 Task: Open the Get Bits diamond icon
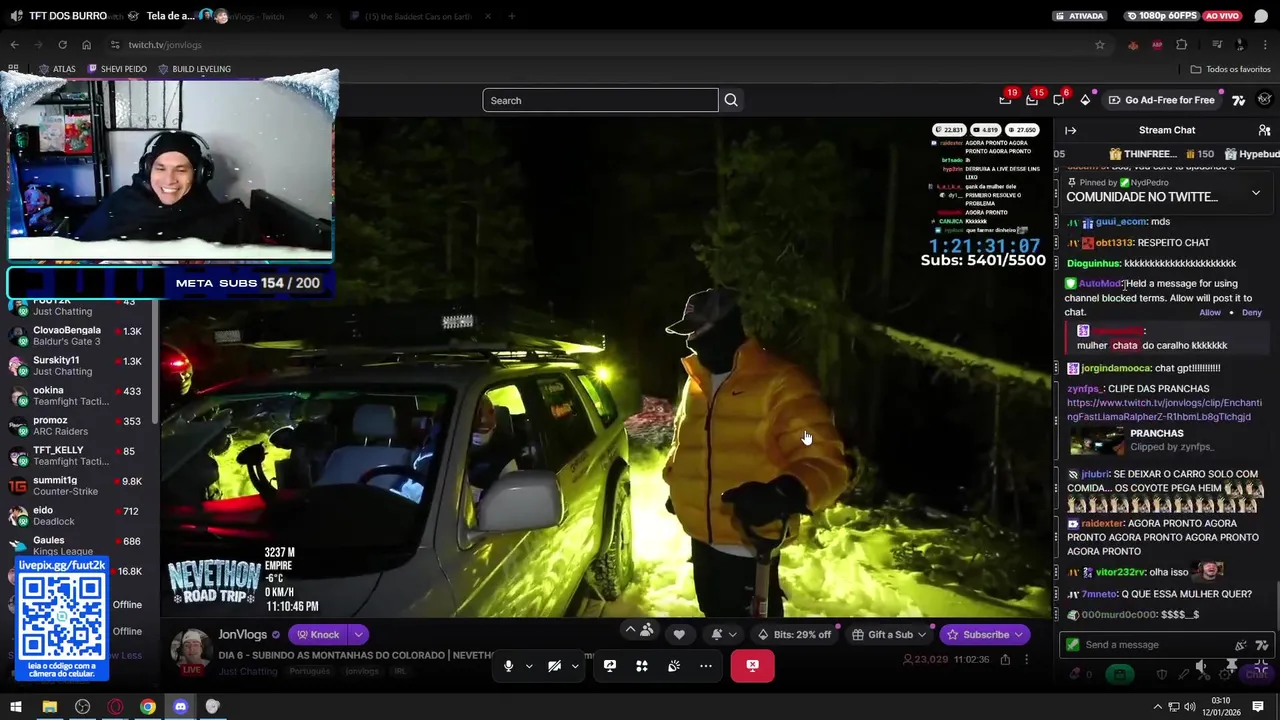1085,100
